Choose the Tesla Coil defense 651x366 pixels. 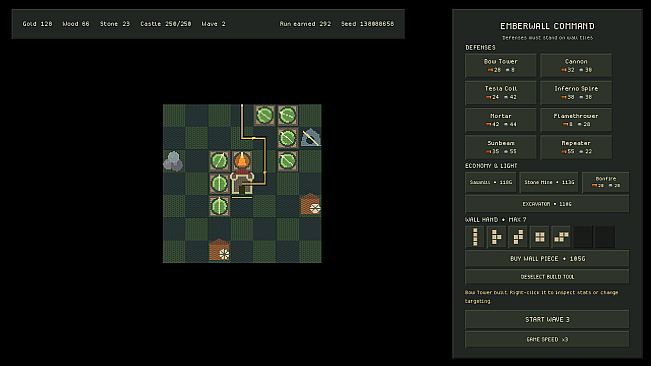coord(500,93)
